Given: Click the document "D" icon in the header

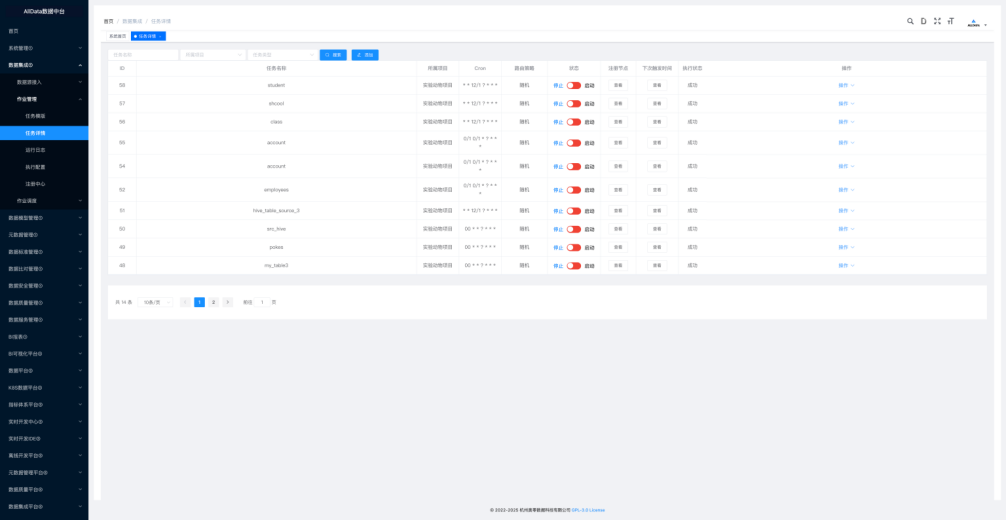Looking at the screenshot, I should coord(923,21).
